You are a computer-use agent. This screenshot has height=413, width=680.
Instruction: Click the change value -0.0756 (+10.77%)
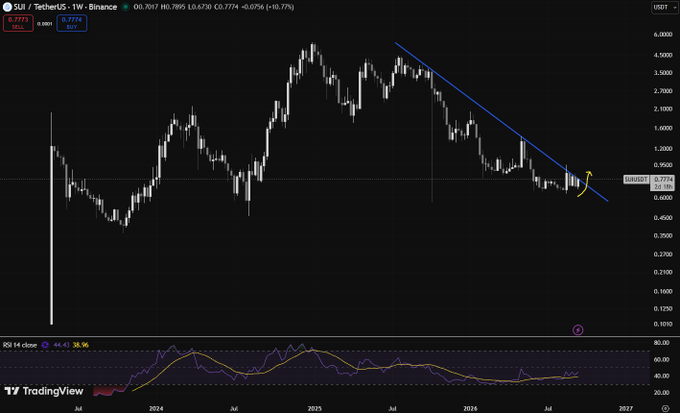pyautogui.click(x=268, y=7)
